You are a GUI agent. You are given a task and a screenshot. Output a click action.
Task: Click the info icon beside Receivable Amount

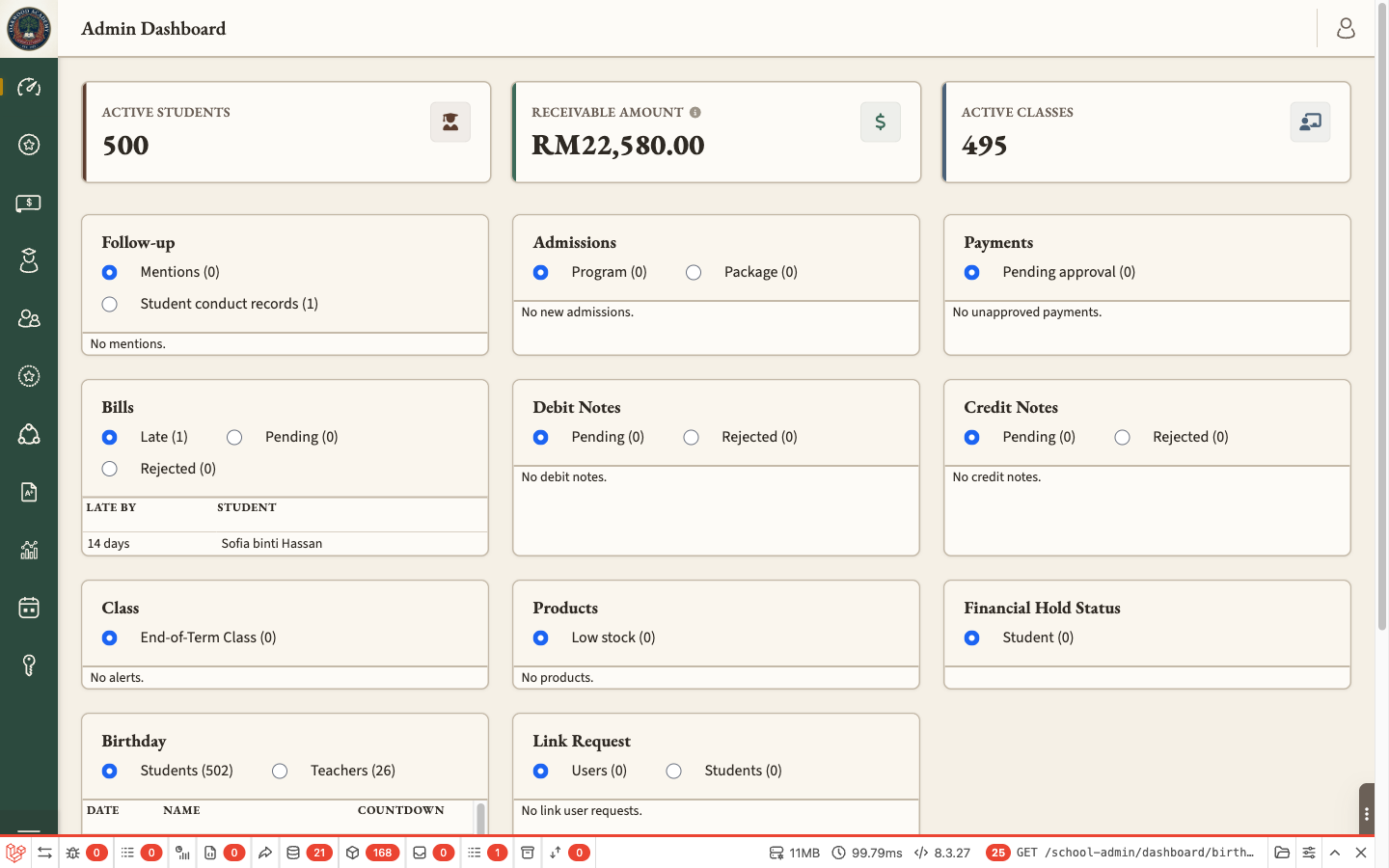[695, 112]
